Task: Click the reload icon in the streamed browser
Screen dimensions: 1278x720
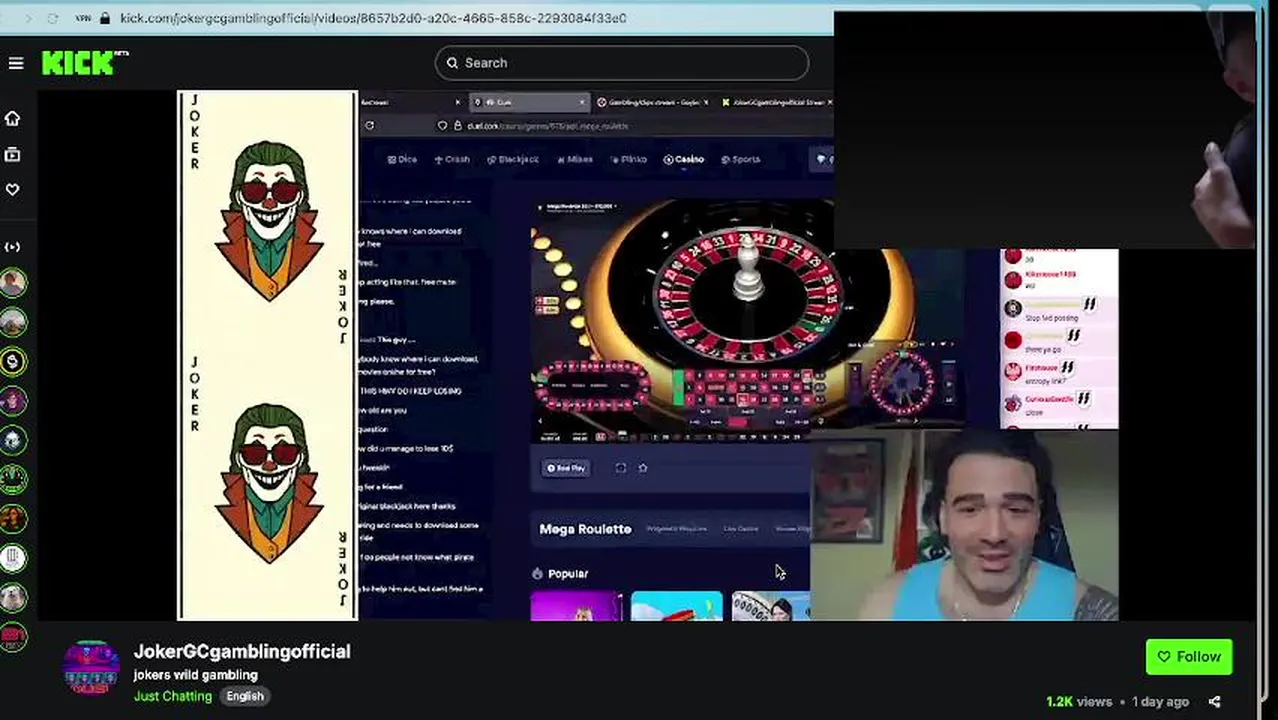Action: click(370, 126)
